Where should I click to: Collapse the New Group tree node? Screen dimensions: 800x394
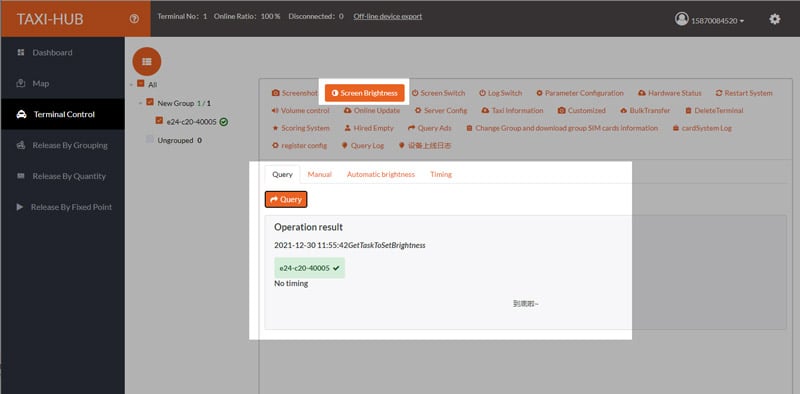coord(140,103)
